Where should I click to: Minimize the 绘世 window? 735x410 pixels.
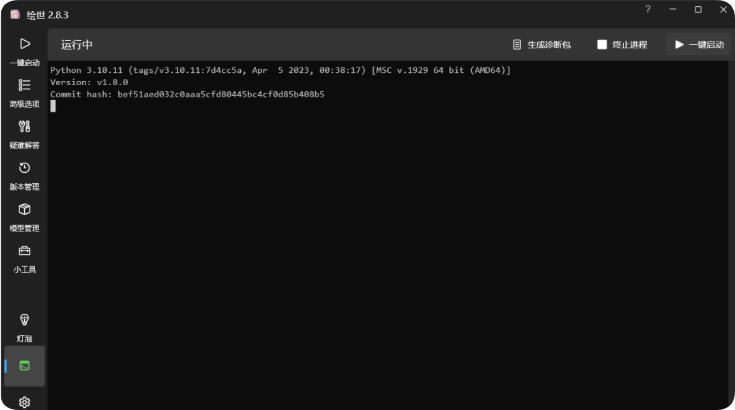point(673,9)
